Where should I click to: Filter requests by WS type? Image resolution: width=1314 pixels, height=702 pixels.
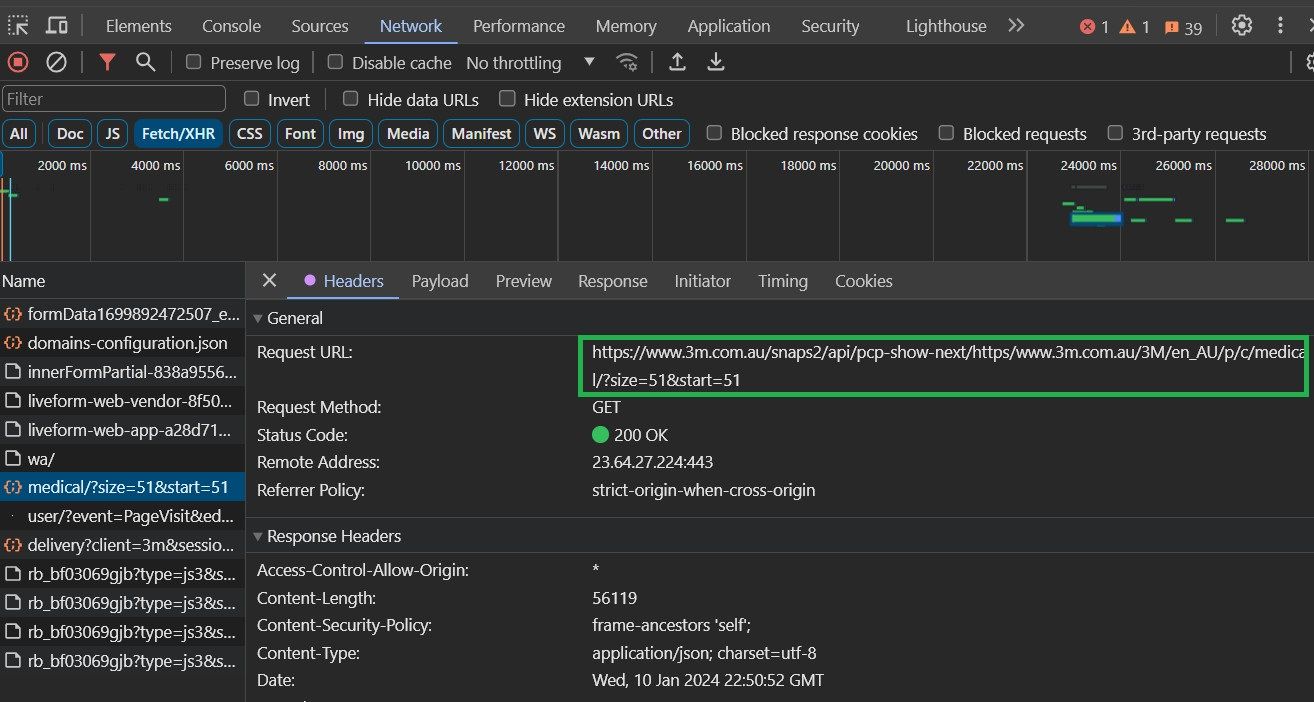tap(545, 133)
